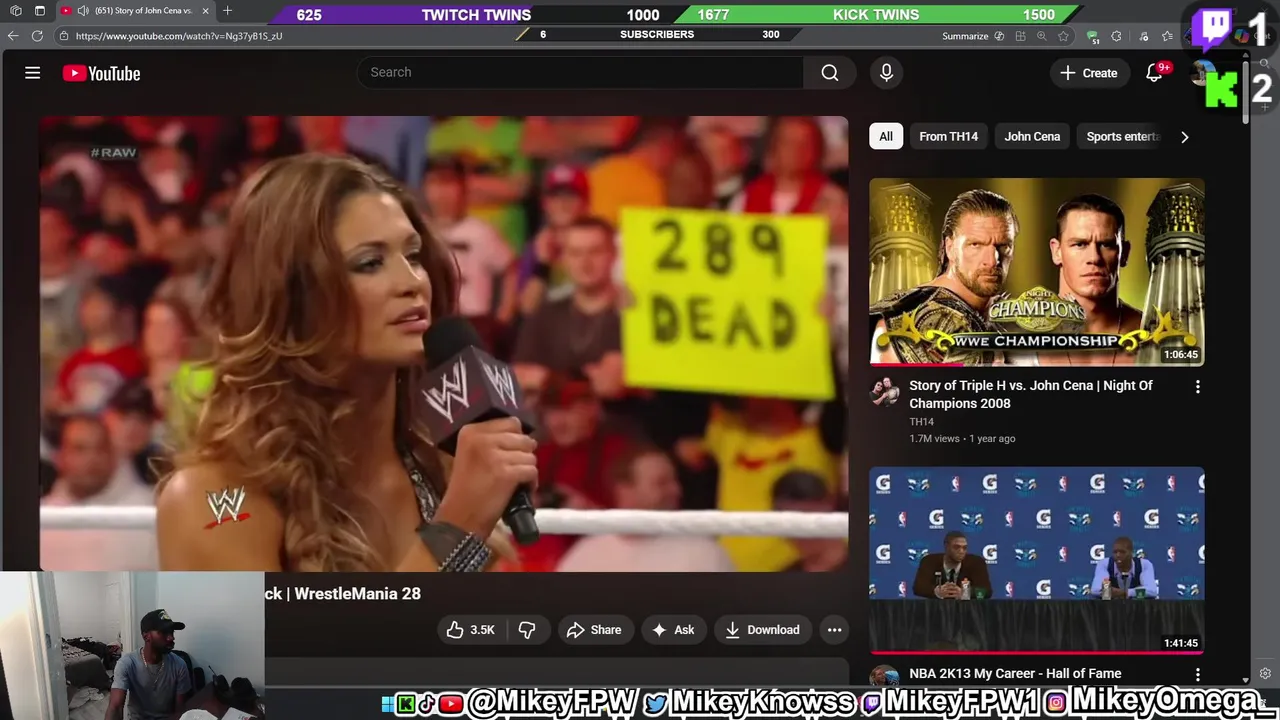Open the chat extension badge icon
This screenshot has height=720, width=1280.
pyautogui.click(x=1092, y=37)
